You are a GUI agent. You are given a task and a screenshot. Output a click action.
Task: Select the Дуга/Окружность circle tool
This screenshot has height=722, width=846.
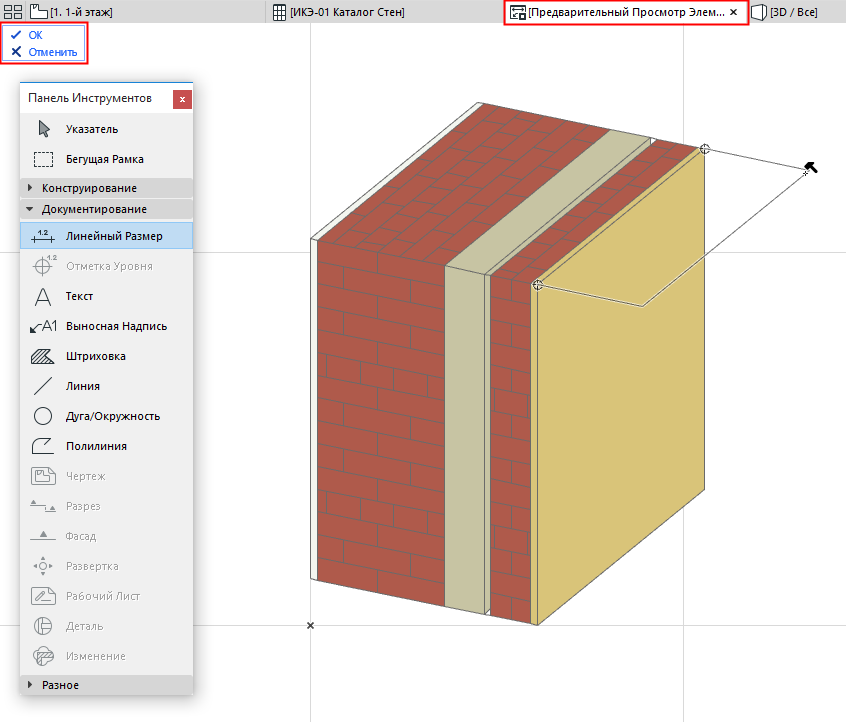[106, 416]
